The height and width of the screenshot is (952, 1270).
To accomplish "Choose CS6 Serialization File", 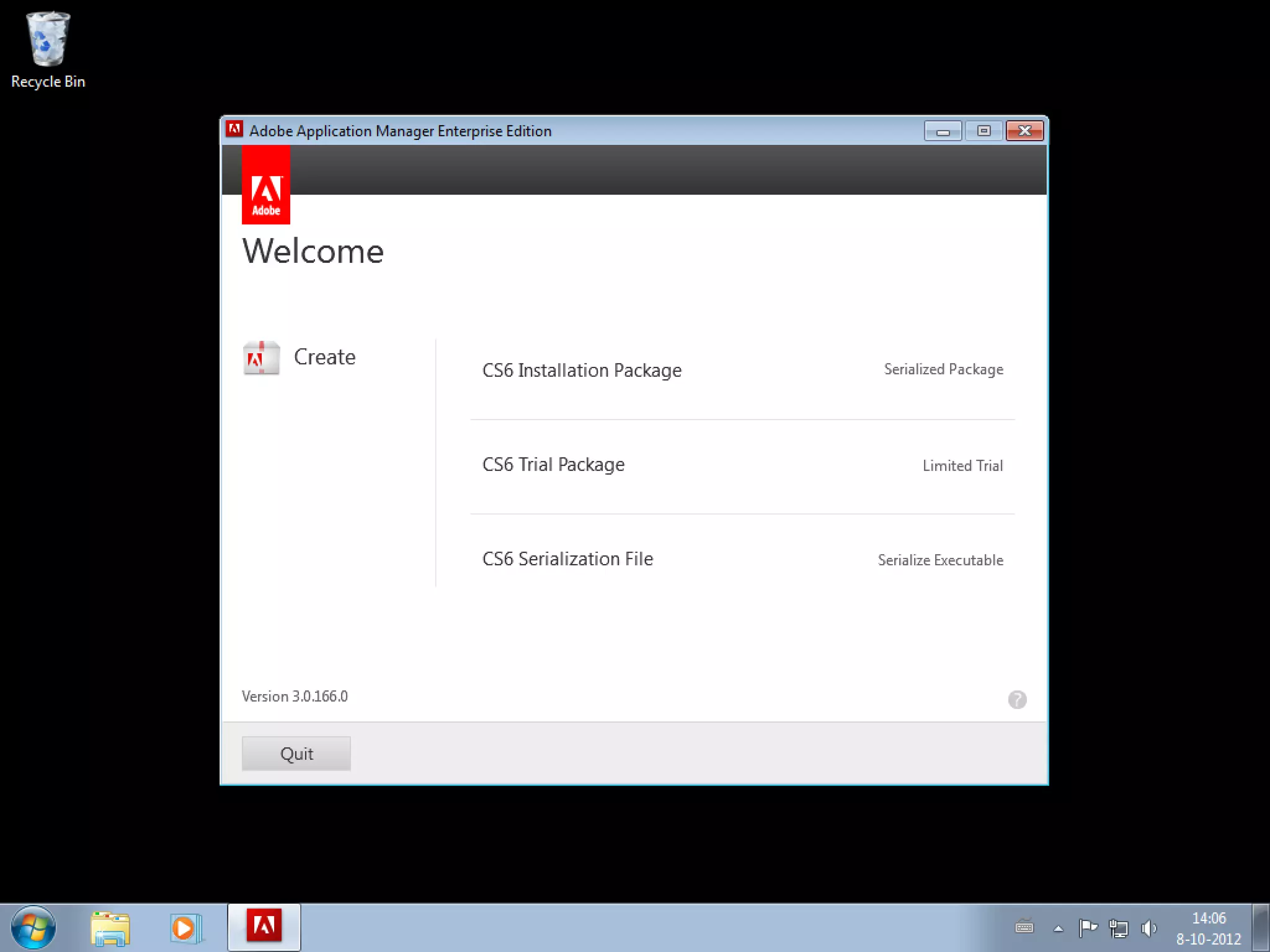I will click(567, 558).
